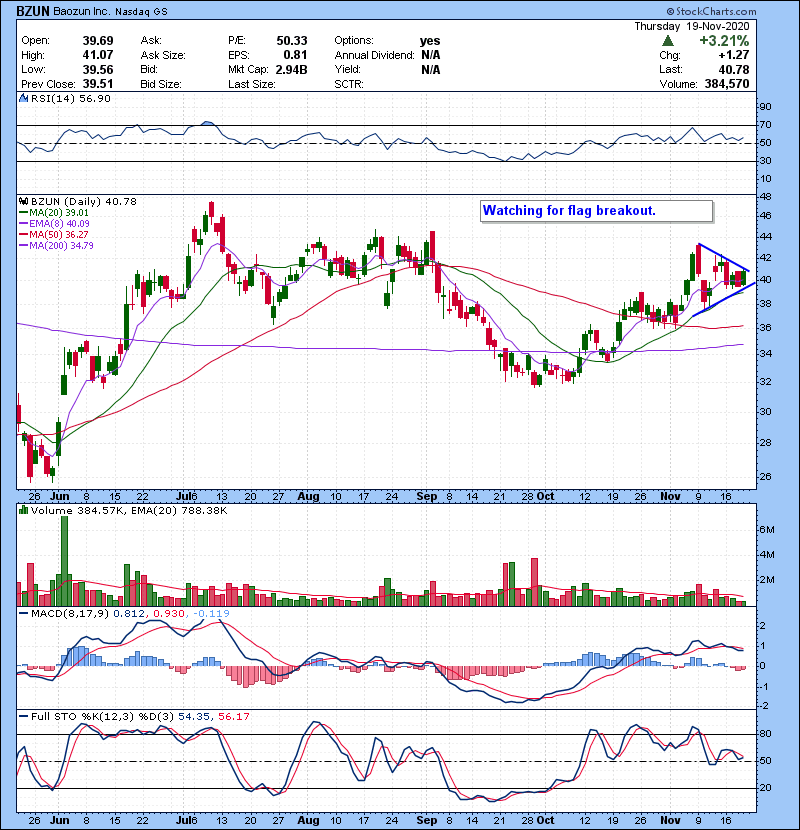The width and height of the screenshot is (800, 830).
Task: Click the green up-arrow change icon
Action: point(668,41)
